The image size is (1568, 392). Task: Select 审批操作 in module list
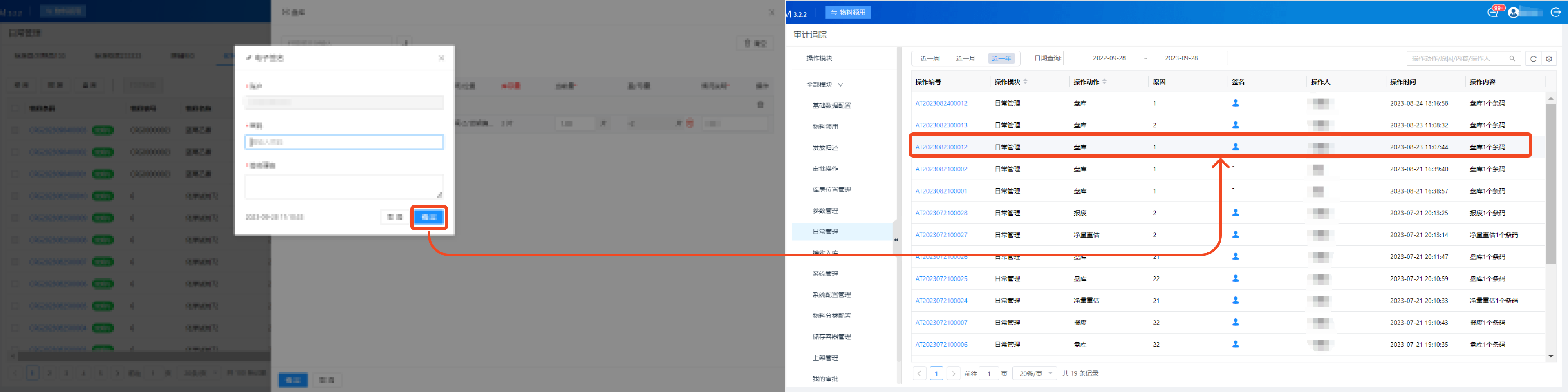(x=825, y=169)
